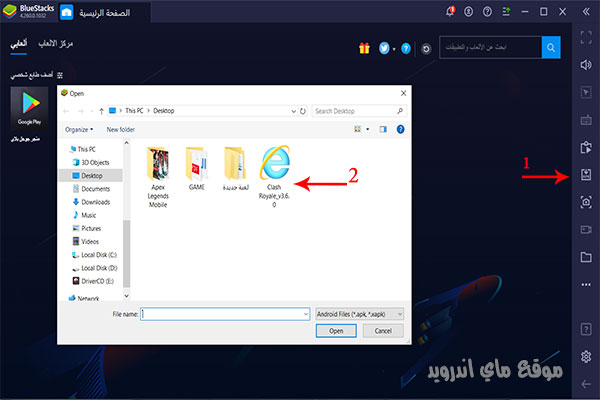The width and height of the screenshot is (600, 400).
Task: Click the Twitter bird icon
Action: coord(384,48)
